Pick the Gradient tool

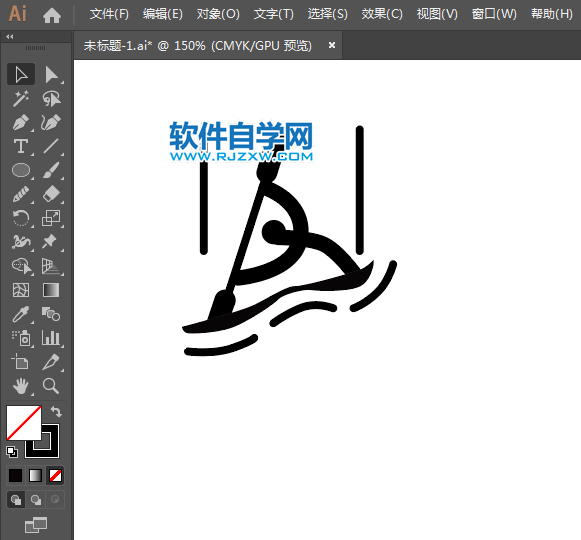coord(51,290)
